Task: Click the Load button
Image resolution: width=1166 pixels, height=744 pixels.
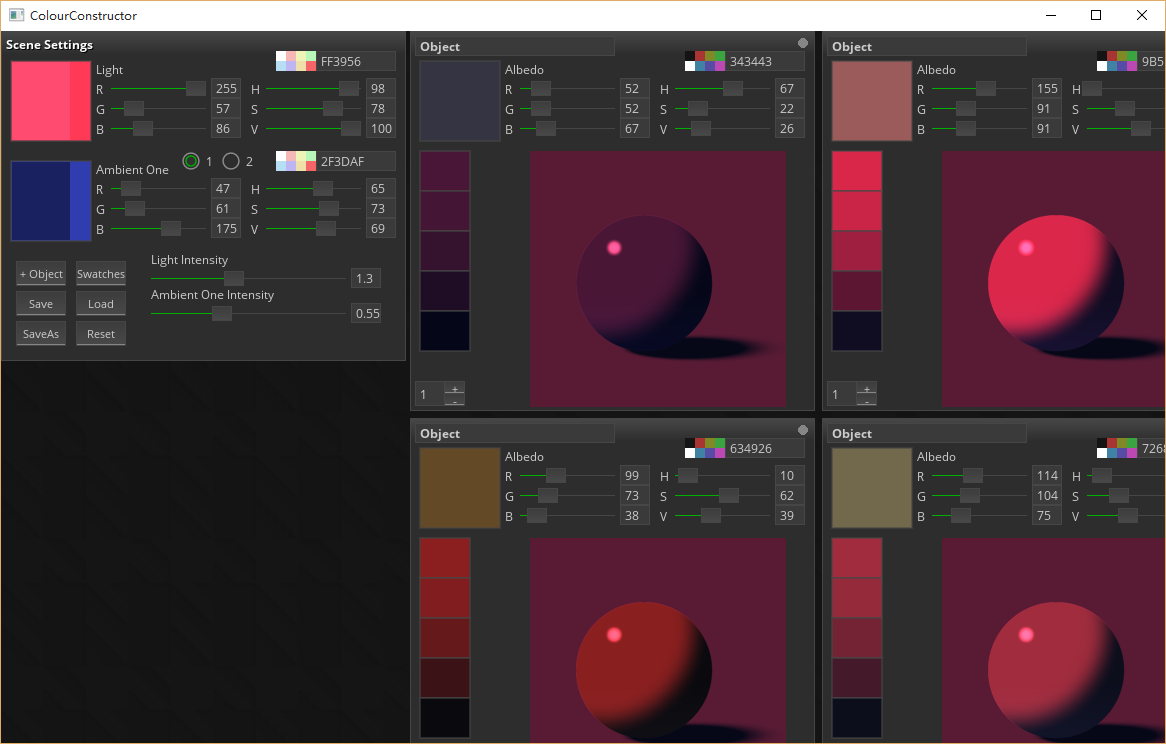Action: pyautogui.click(x=101, y=304)
